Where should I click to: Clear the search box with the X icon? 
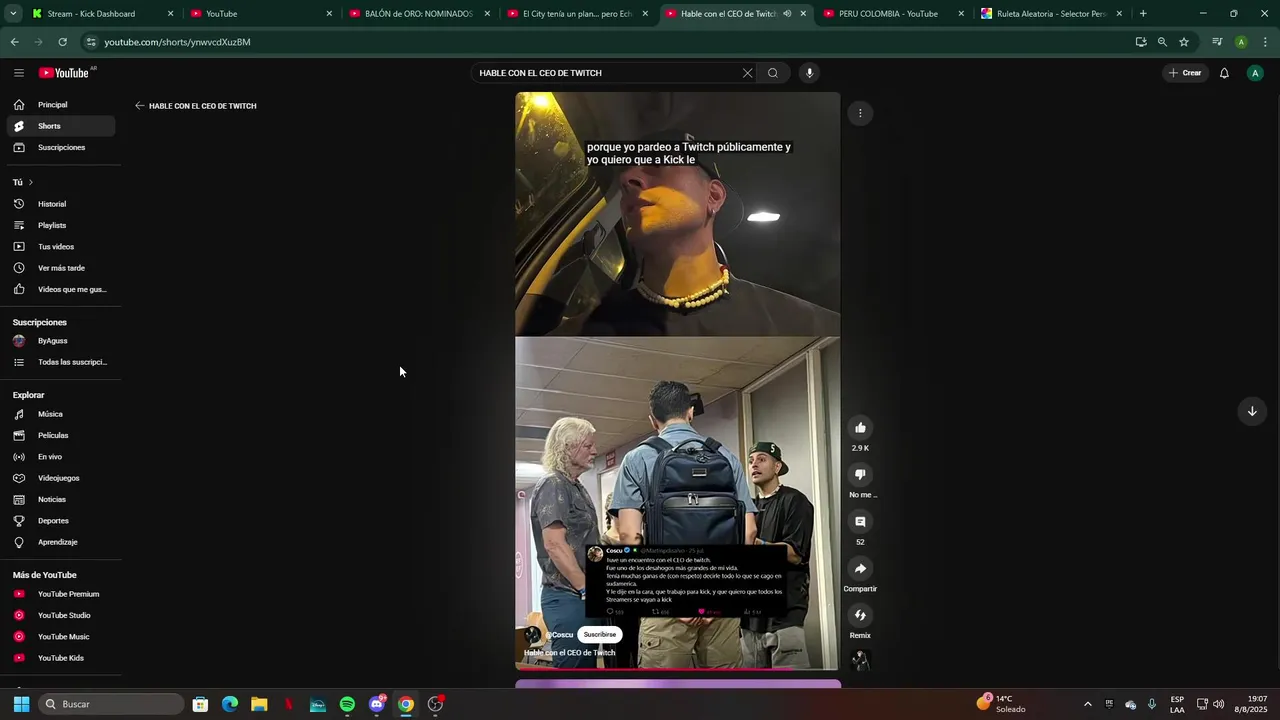(x=747, y=73)
